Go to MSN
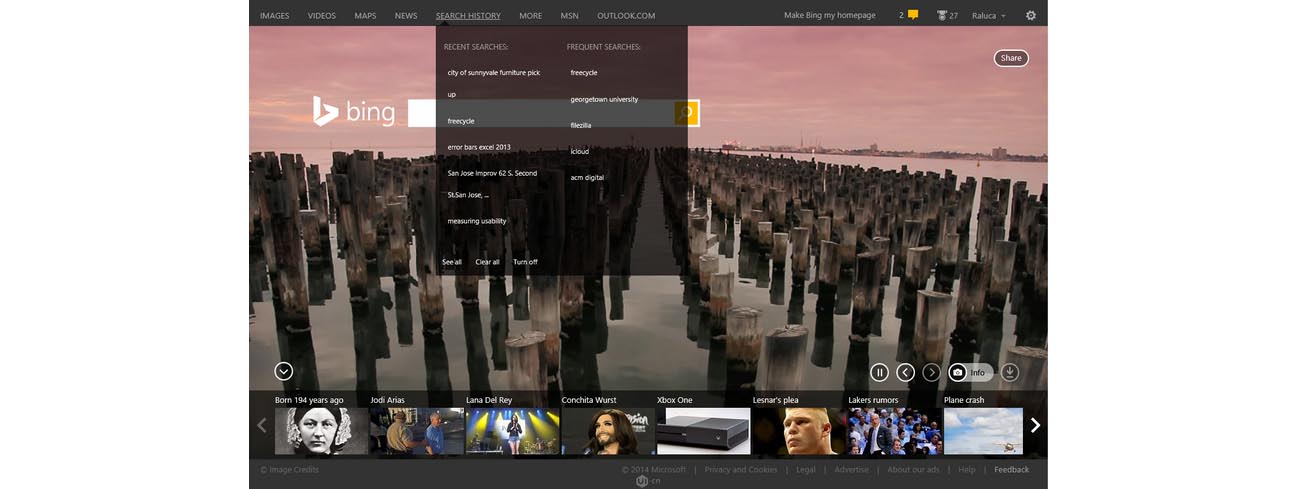This screenshot has width=1301, height=489. pos(569,16)
